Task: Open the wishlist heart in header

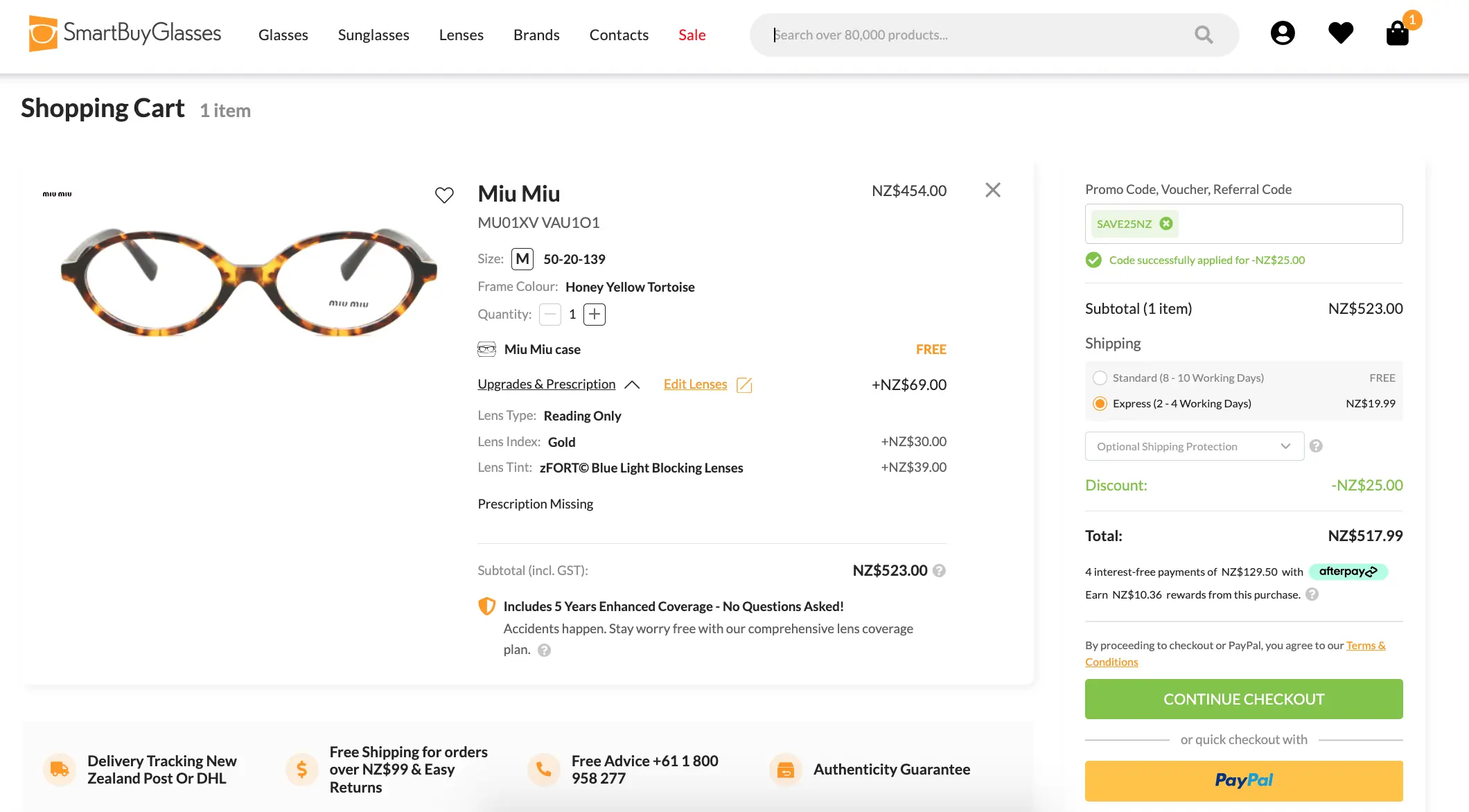Action: 1340,33
